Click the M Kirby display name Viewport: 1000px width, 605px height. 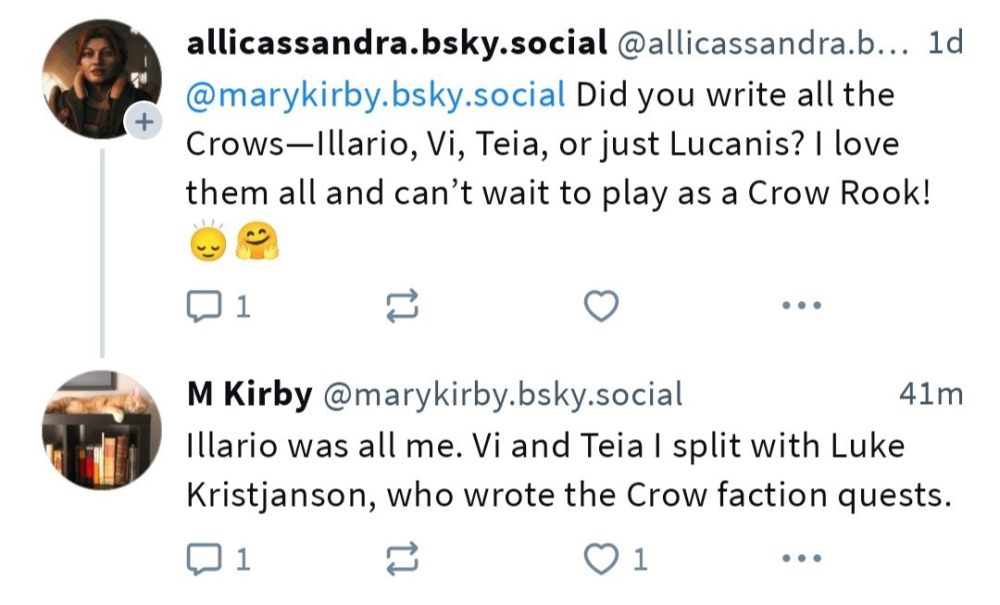coord(250,395)
